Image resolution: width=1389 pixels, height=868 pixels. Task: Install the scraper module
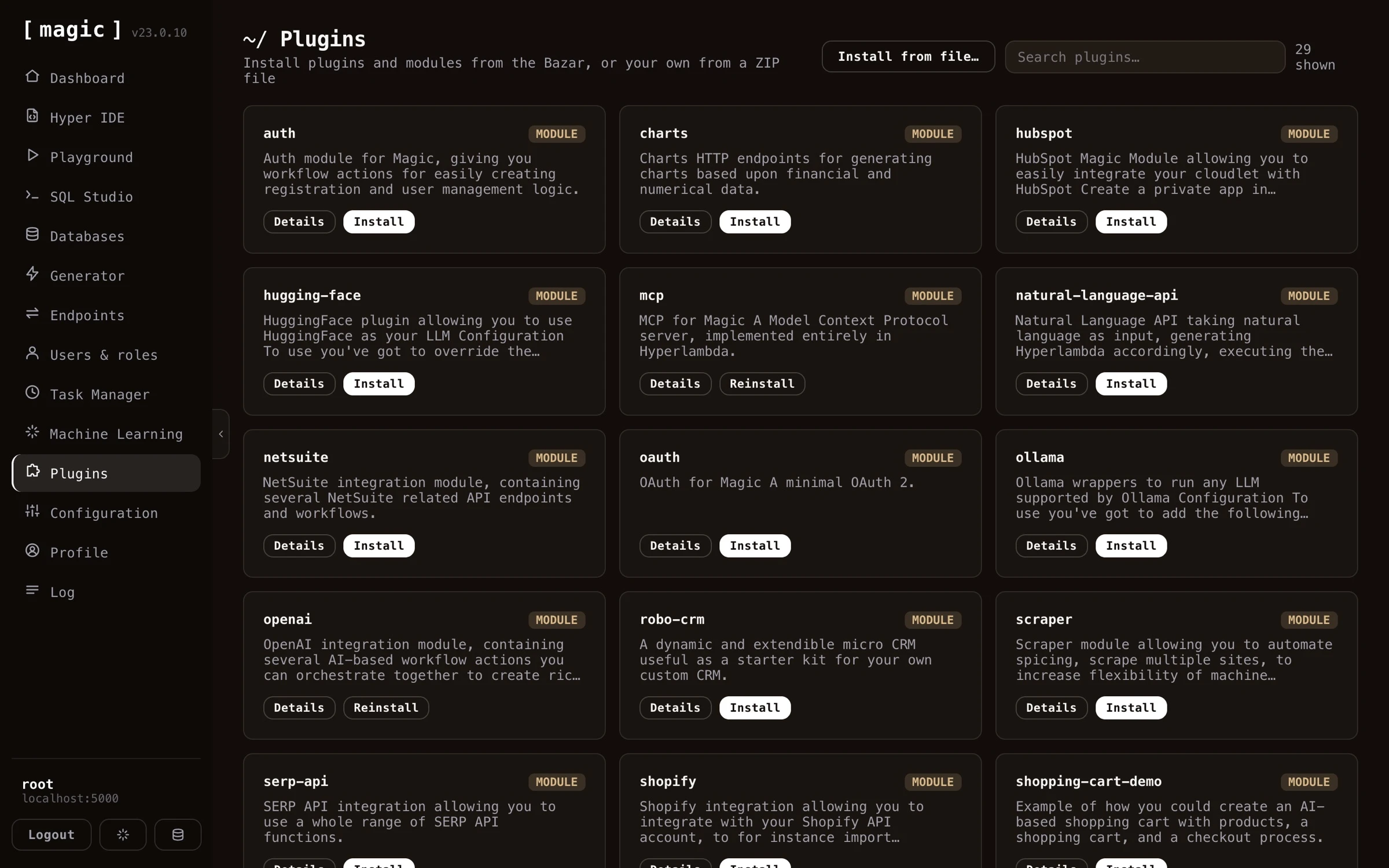tap(1131, 708)
